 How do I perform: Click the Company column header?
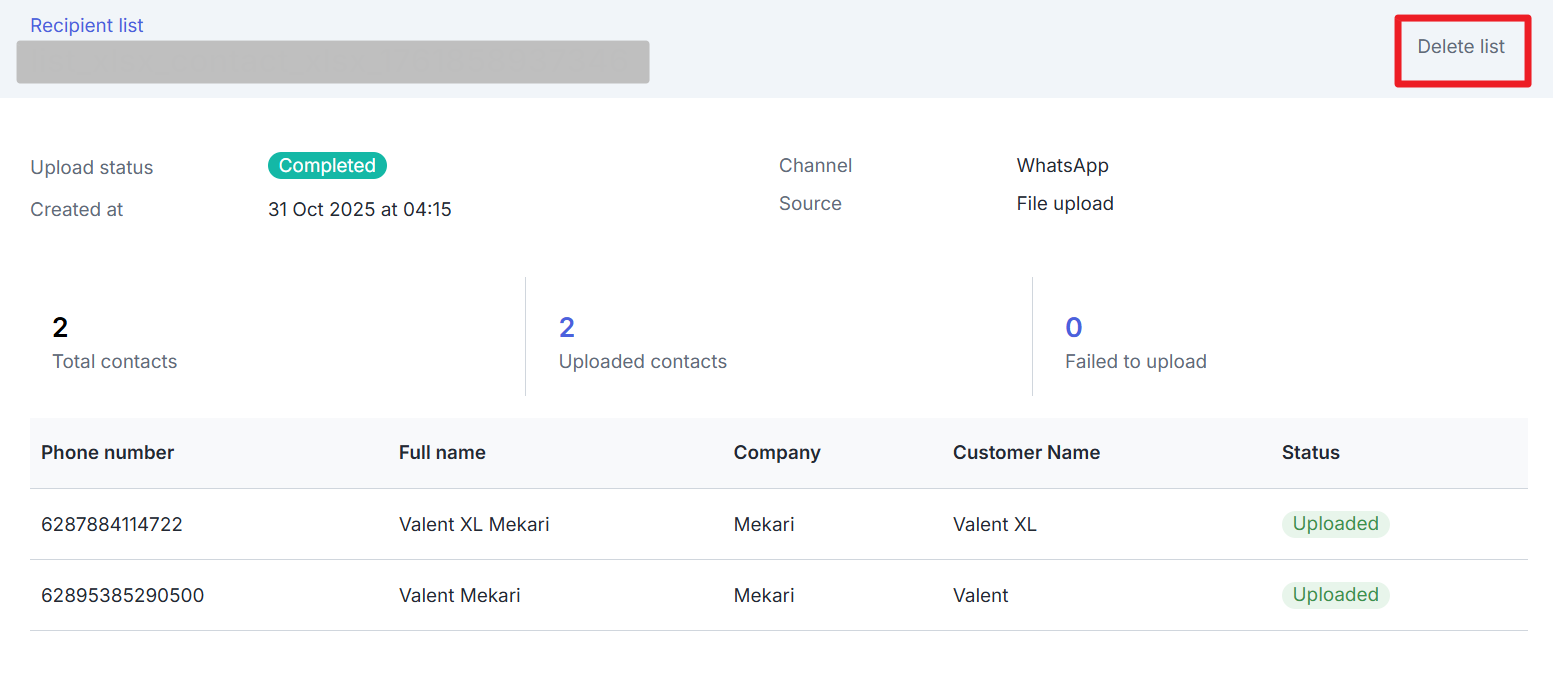(x=776, y=453)
